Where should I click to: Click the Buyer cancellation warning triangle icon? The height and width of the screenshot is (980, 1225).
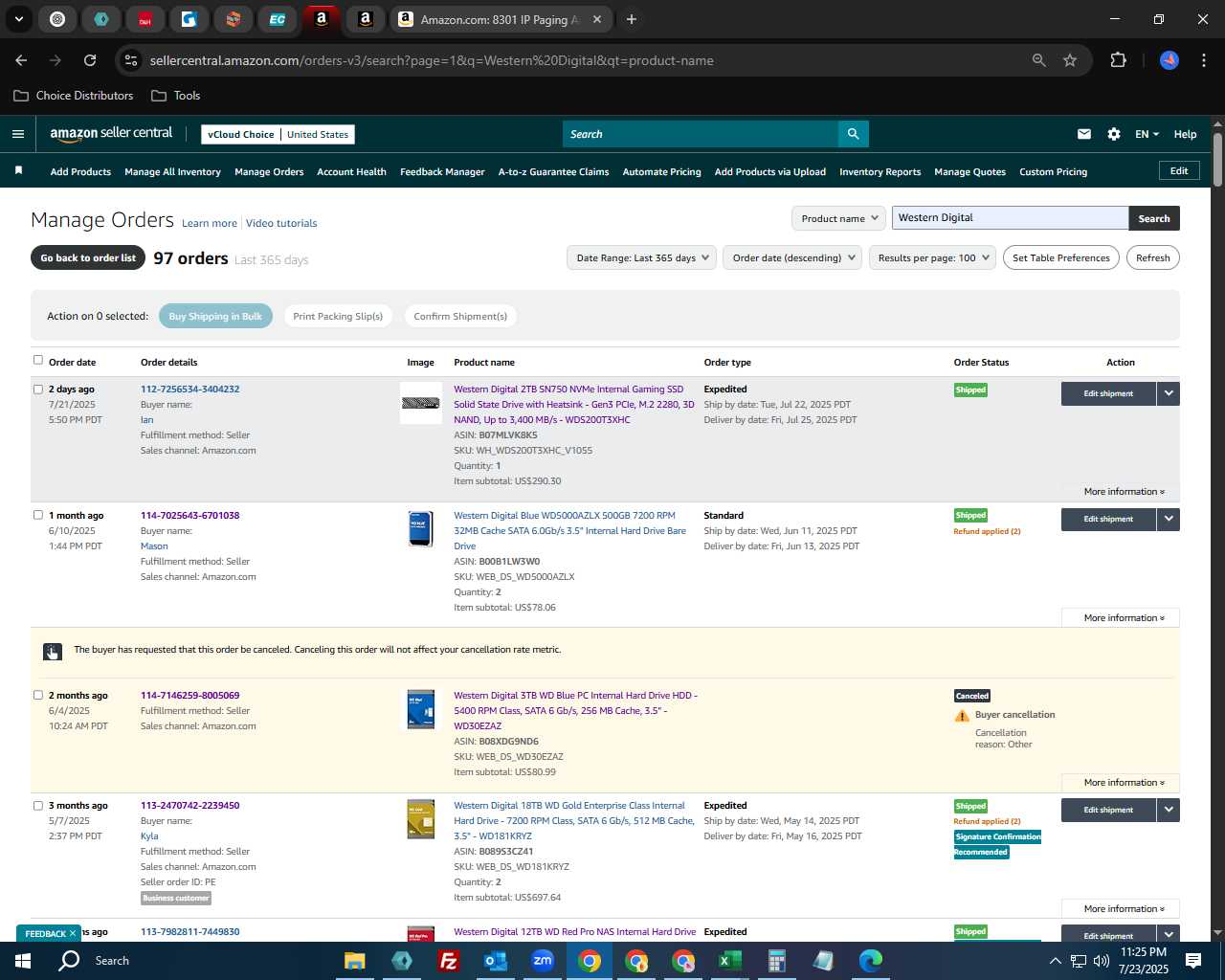click(x=962, y=716)
